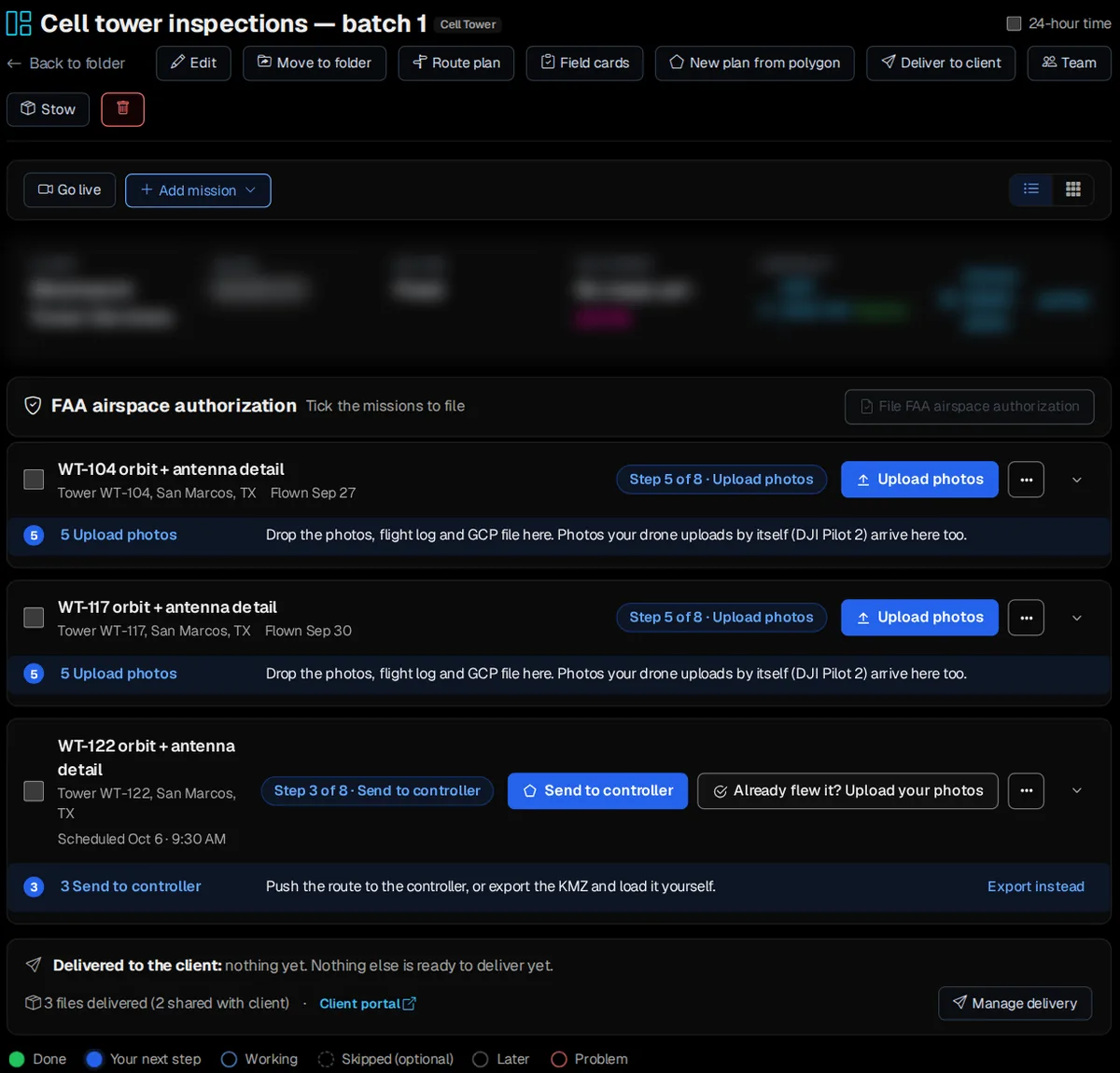
Task: Open Route plan
Action: point(456,63)
